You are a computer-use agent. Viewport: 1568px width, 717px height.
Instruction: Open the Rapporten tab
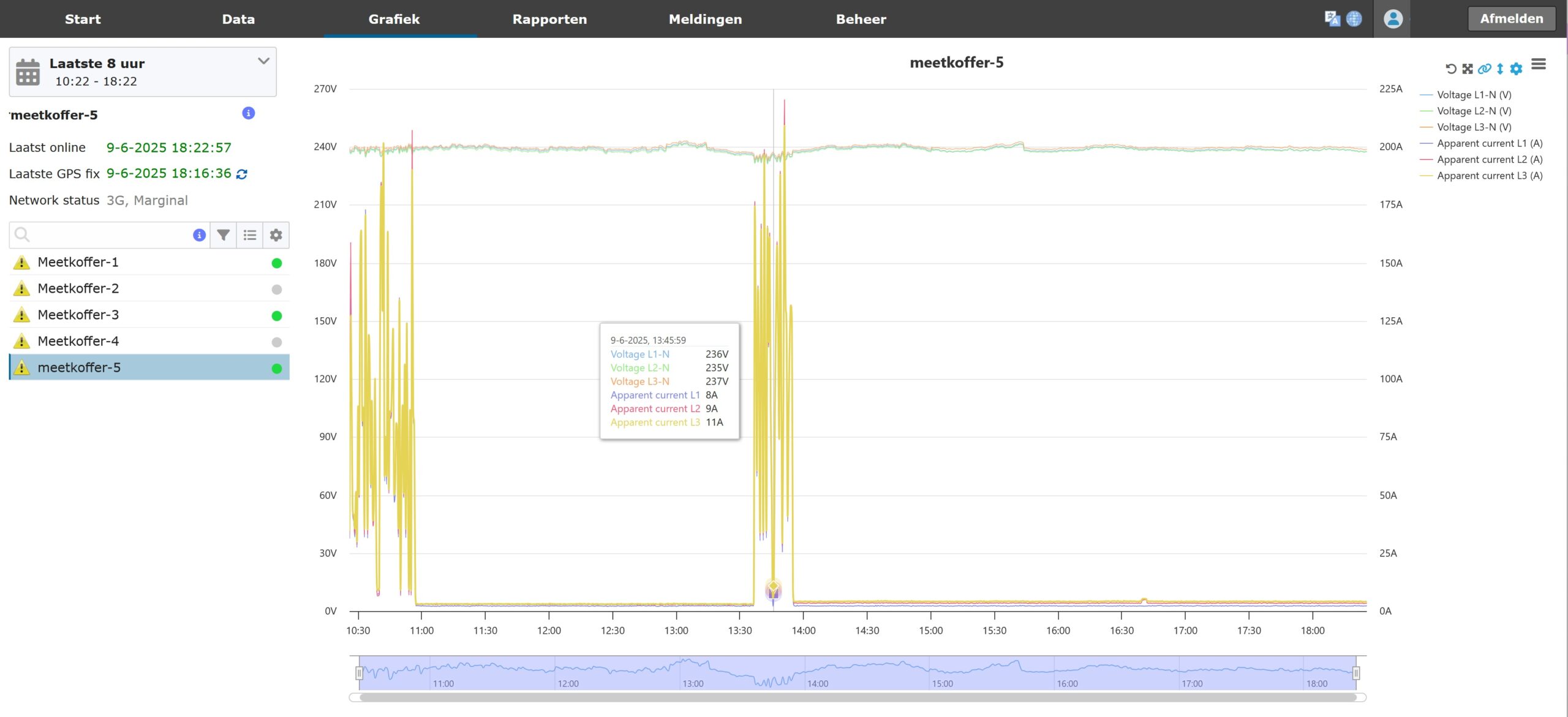(x=549, y=19)
